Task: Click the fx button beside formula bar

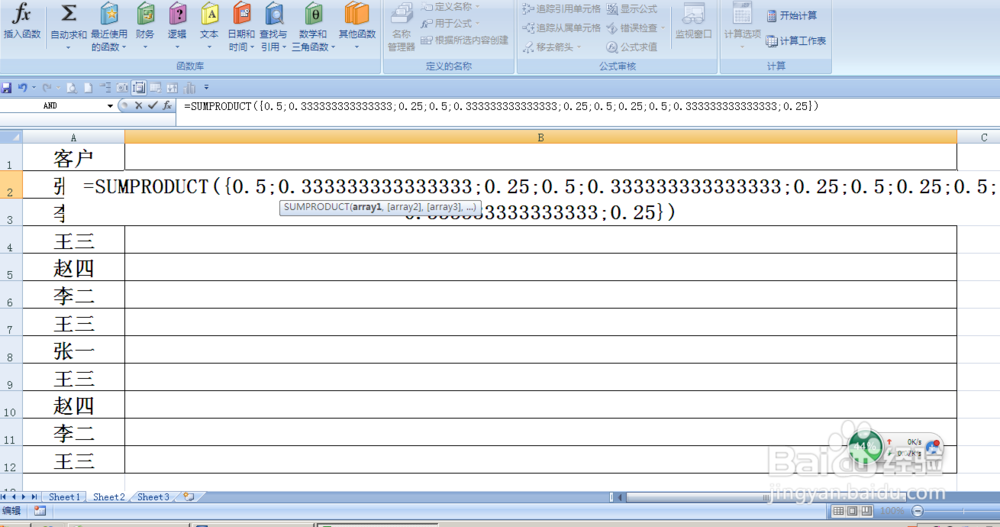Action: click(x=167, y=106)
